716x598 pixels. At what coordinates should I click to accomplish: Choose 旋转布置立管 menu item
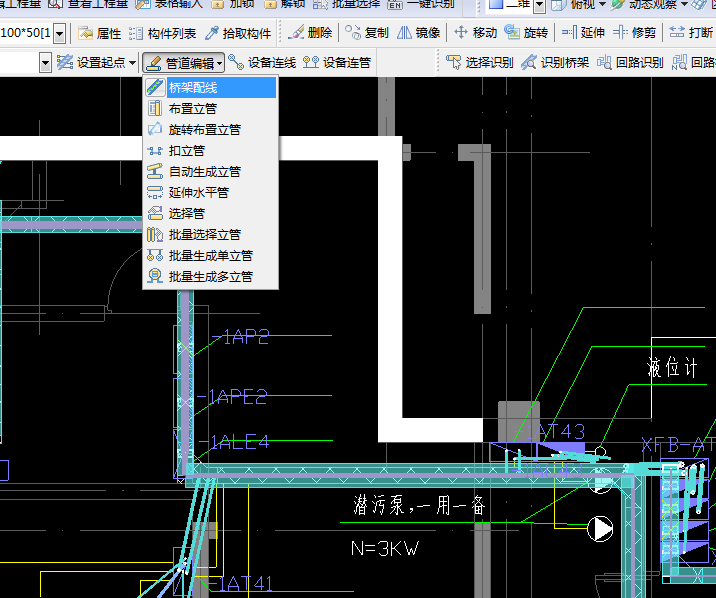tap(211, 130)
